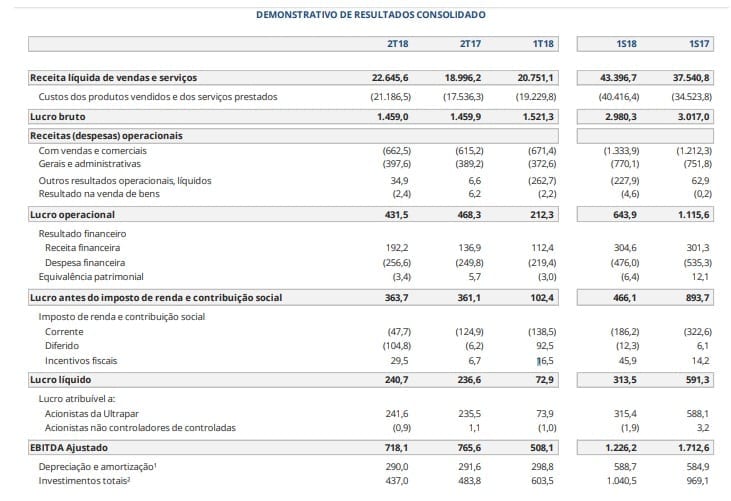The image size is (731, 501).
Task: Click the value 240,7
Action: click(396, 380)
